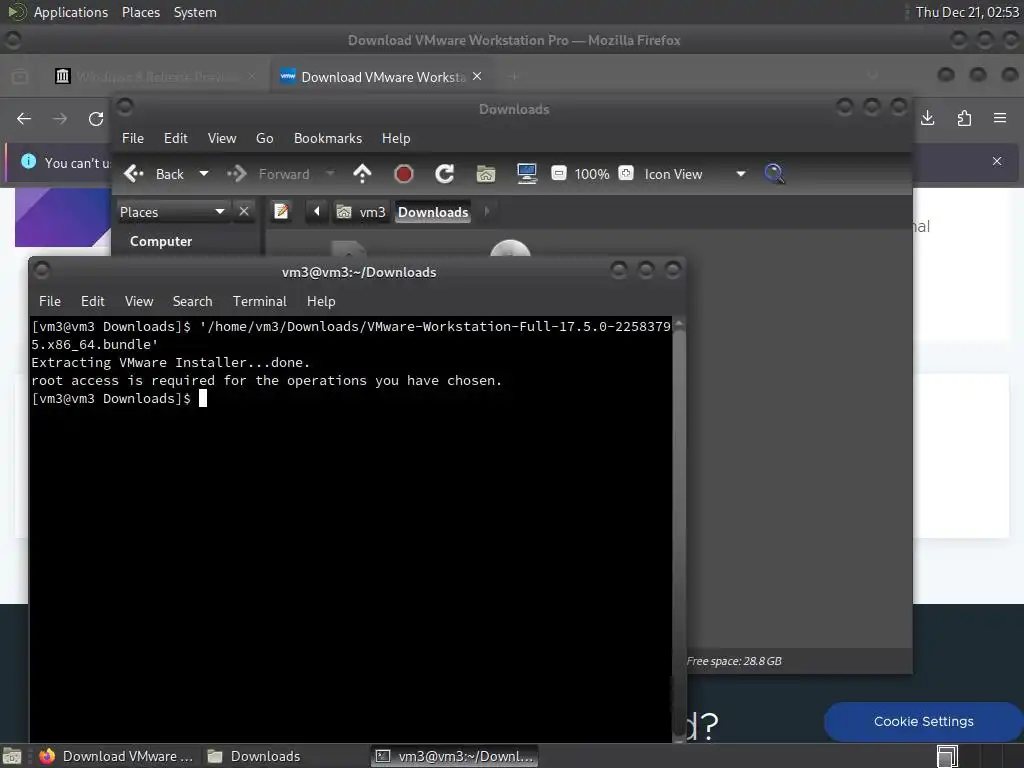Dismiss the Firefox info notification bar
Viewport: 1024px width, 768px height.
coord(997,161)
